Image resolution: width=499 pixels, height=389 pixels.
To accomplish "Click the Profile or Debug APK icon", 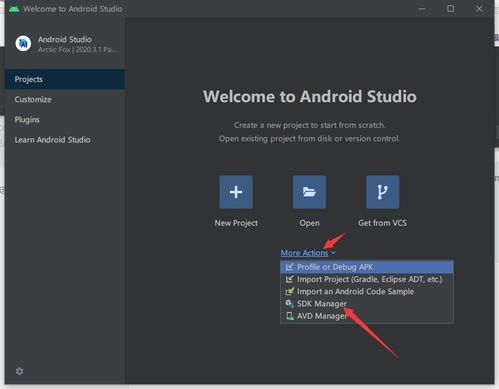I will (x=289, y=267).
